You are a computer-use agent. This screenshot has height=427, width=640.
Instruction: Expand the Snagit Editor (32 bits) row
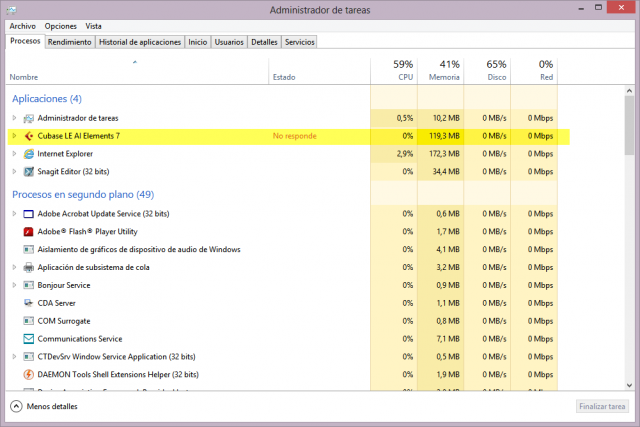14,171
